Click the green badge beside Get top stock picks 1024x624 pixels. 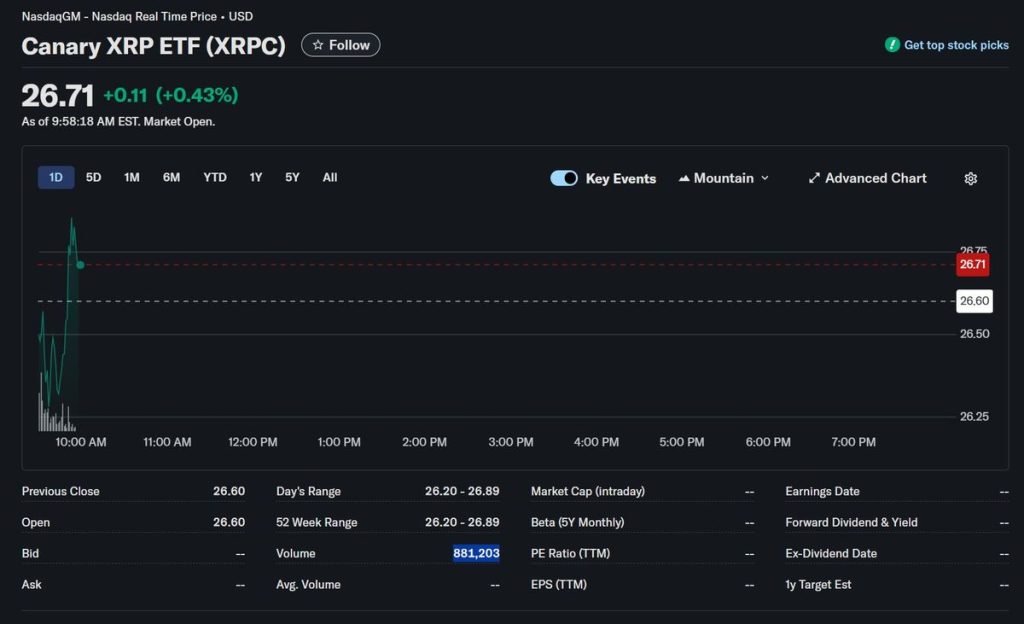point(892,44)
